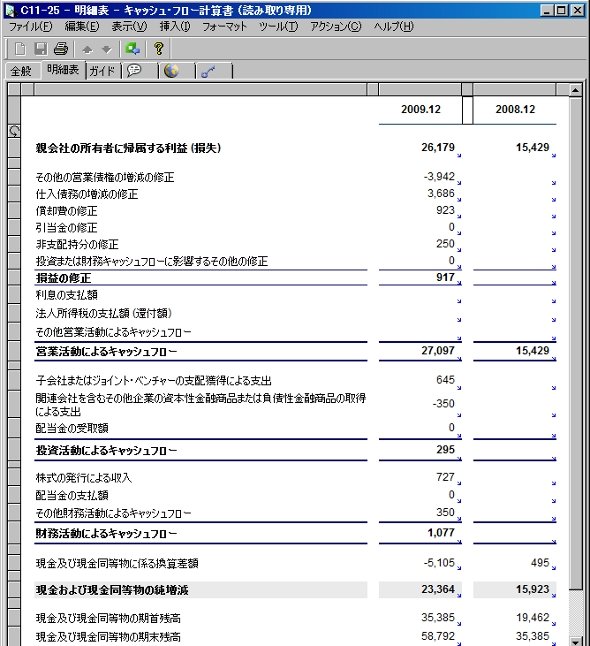Select row label 仕入債務の増減の修正
The width and height of the screenshot is (590, 646).
coord(87,194)
